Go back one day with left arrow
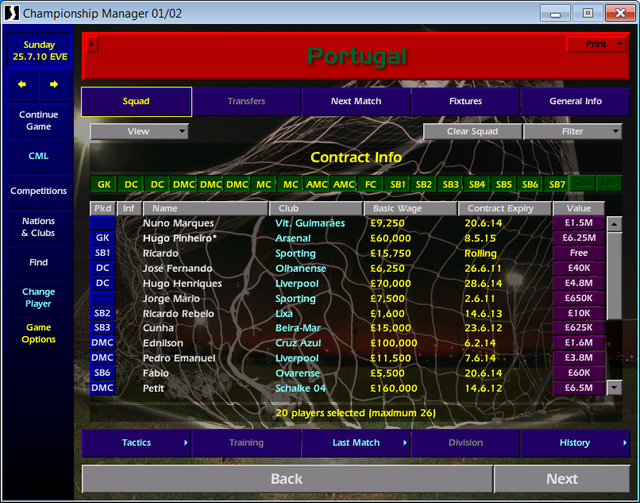 (x=22, y=85)
